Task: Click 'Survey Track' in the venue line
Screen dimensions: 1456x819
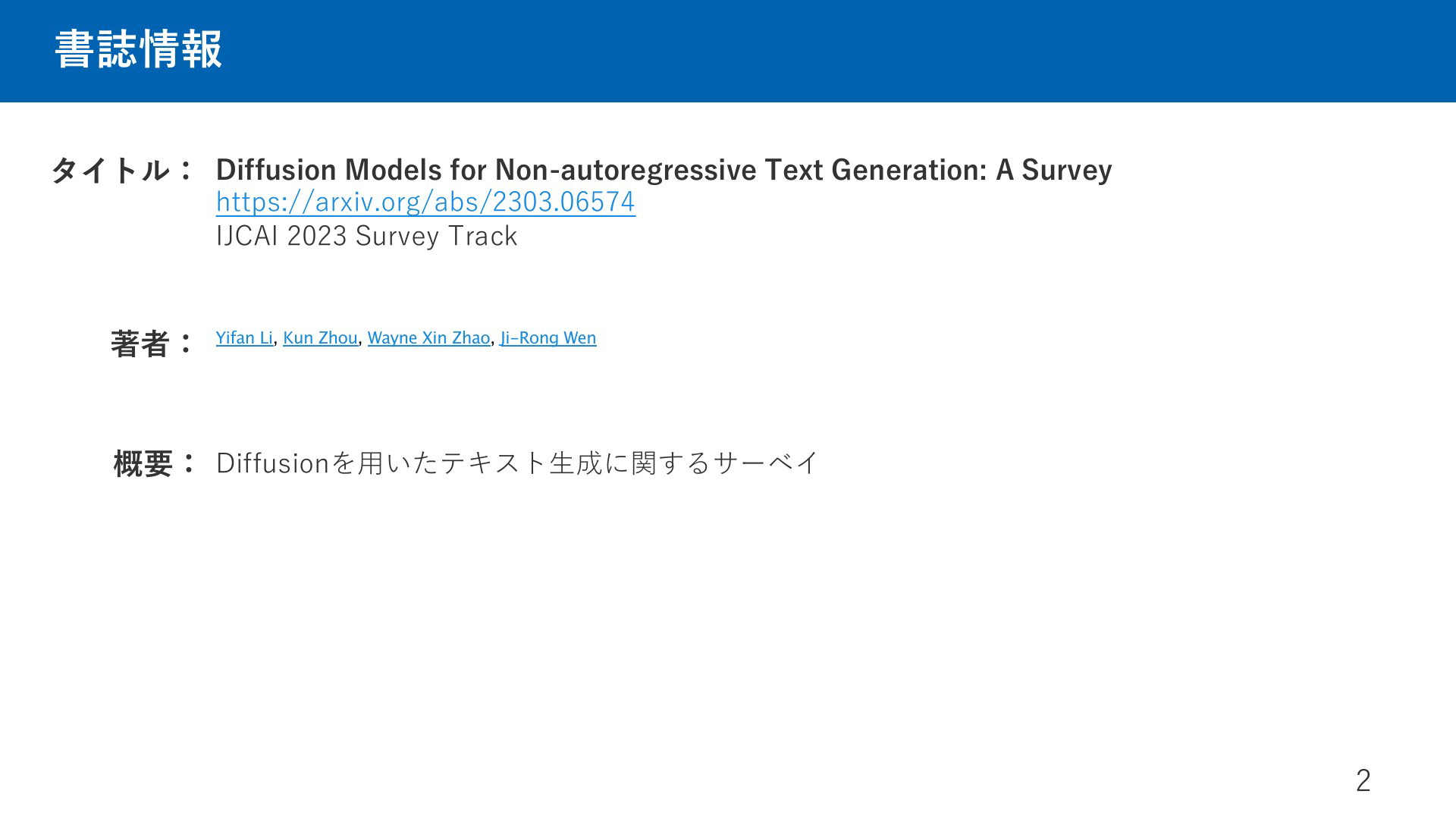Action: pyautogui.click(x=436, y=236)
